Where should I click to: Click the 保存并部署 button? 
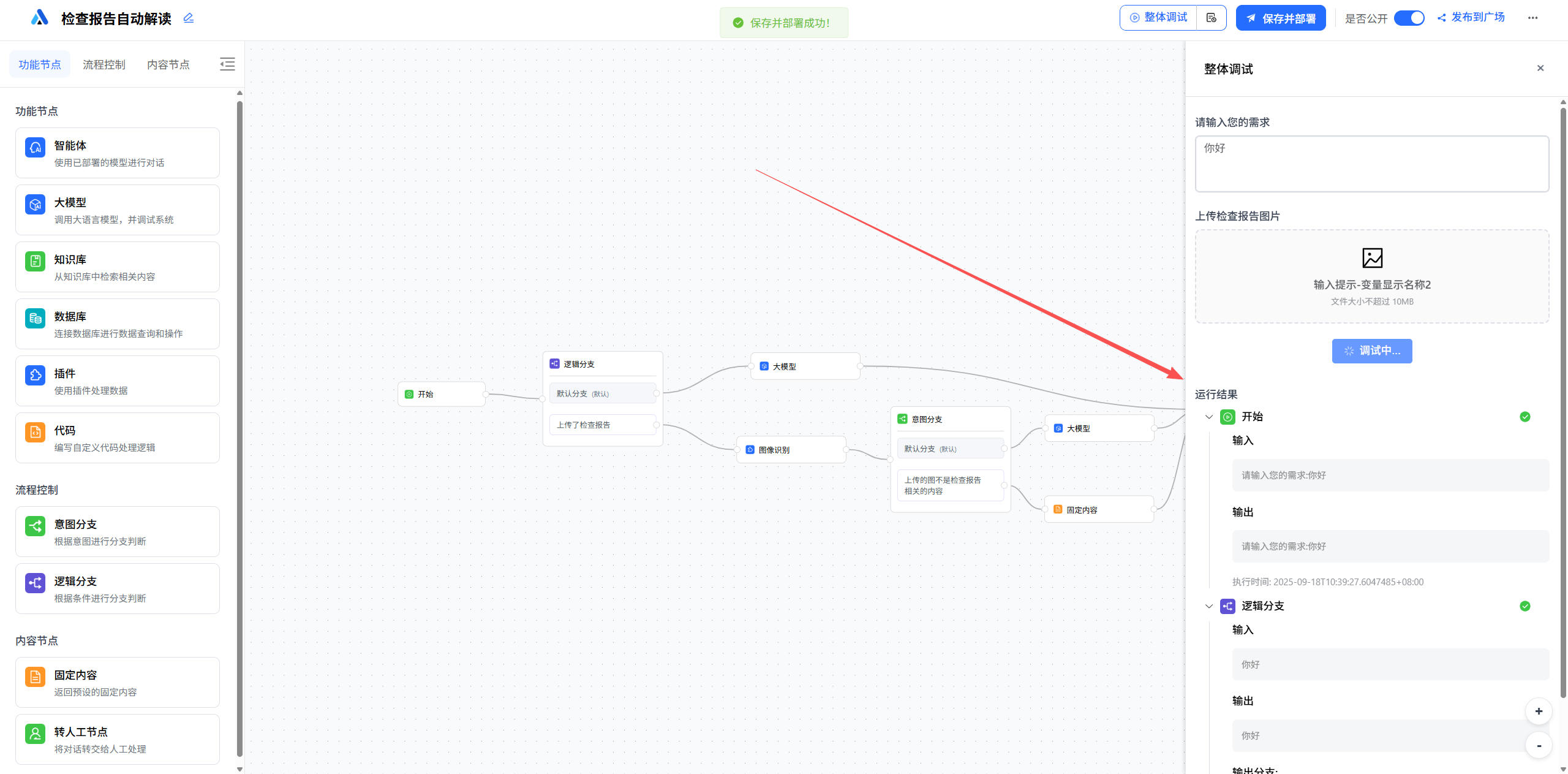tap(1281, 18)
